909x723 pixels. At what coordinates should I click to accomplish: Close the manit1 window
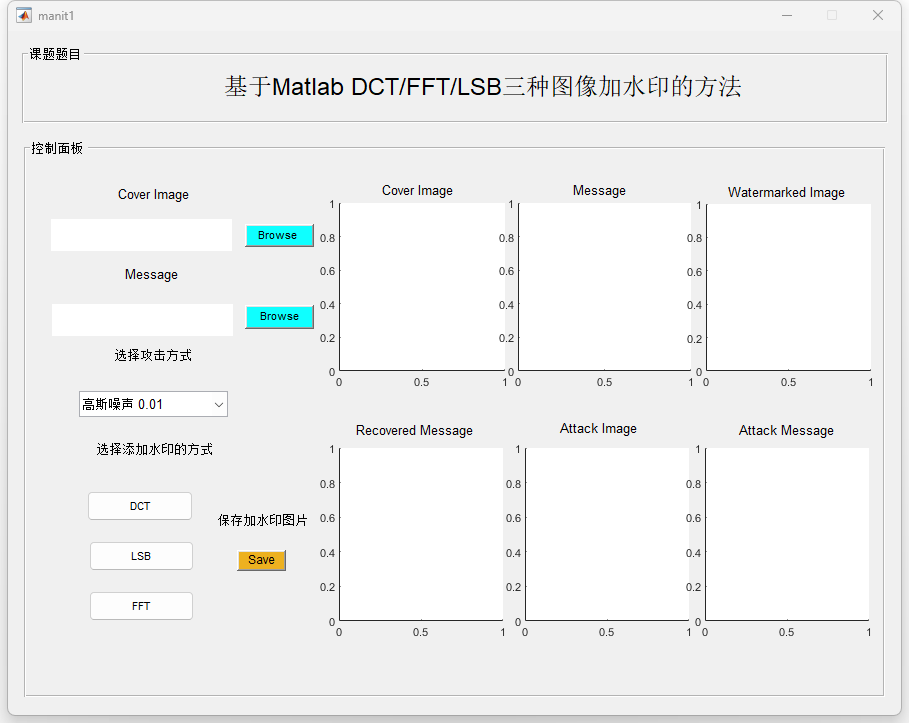point(878,16)
